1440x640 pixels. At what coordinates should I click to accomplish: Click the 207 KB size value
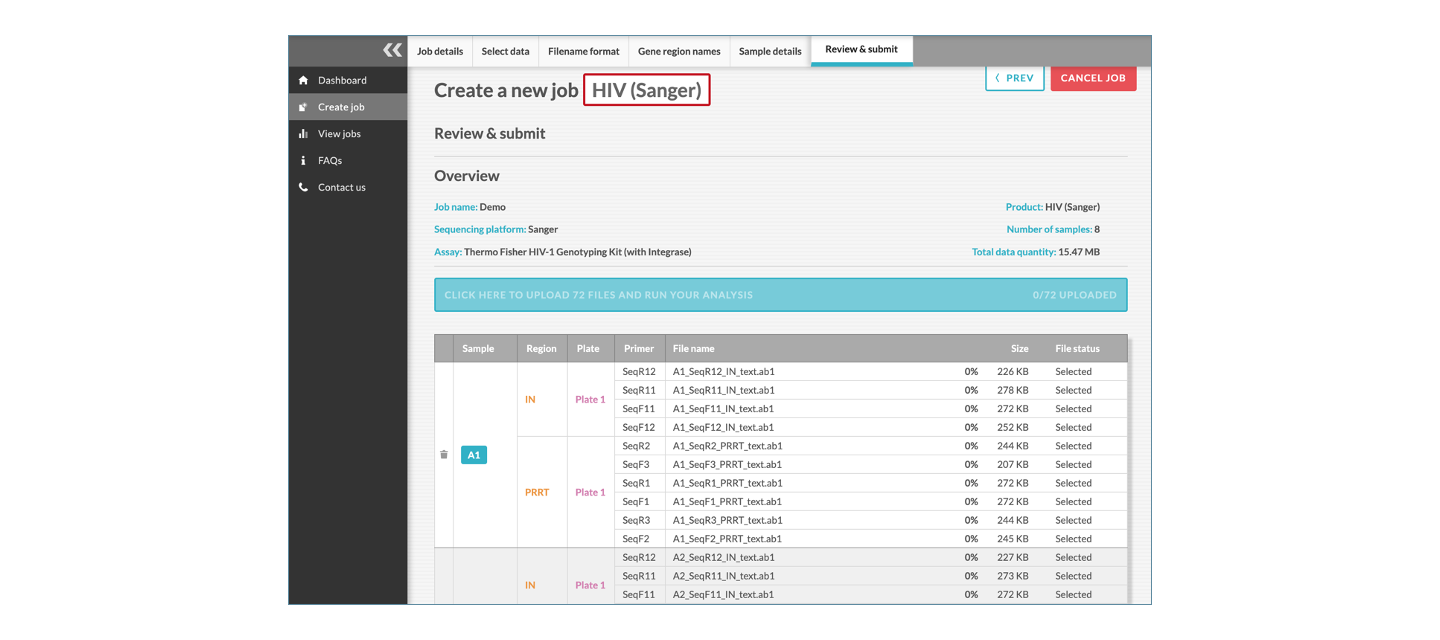tap(1013, 465)
